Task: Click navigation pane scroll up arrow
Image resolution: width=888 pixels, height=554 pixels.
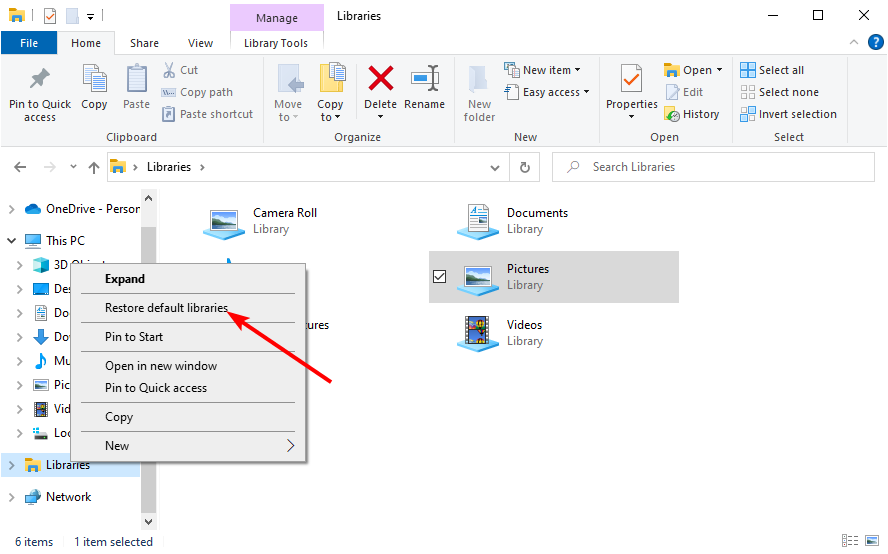Action: pyautogui.click(x=148, y=198)
